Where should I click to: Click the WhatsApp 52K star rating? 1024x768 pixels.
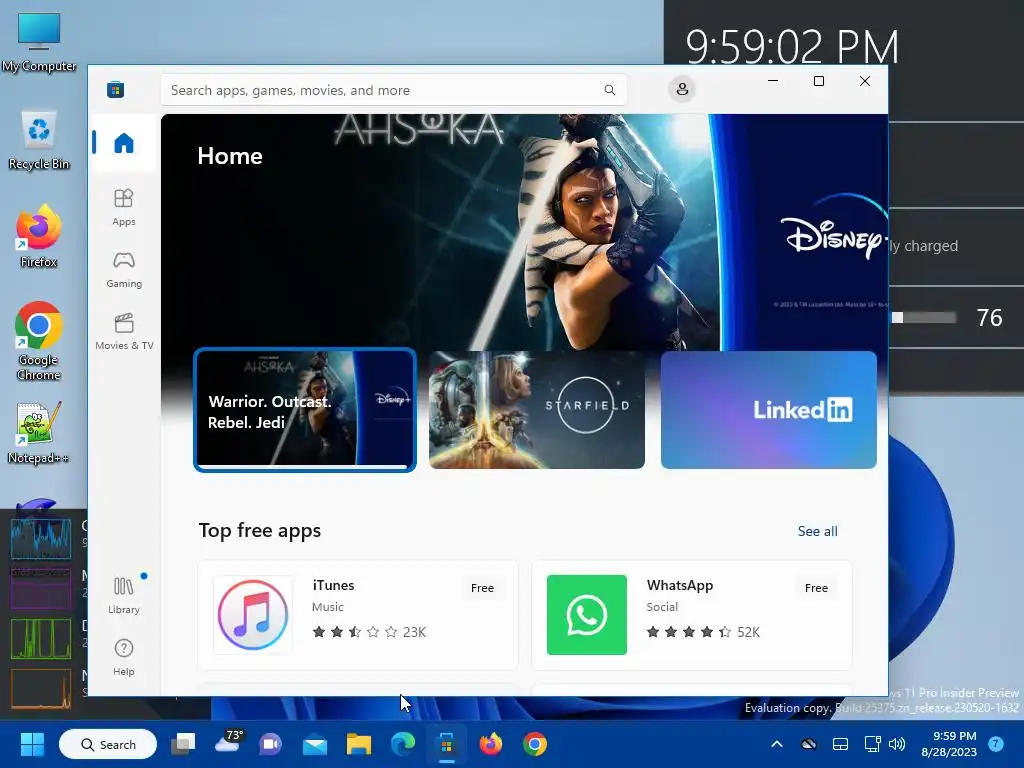[703, 632]
